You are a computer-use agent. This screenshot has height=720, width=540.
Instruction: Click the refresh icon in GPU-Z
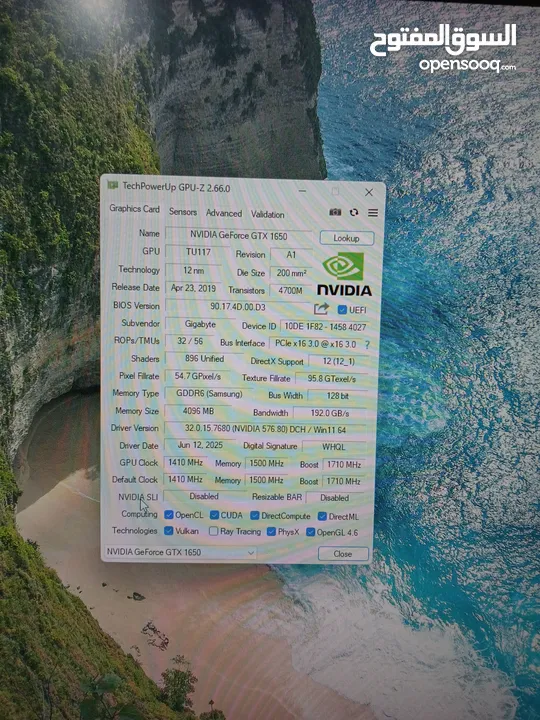pos(354,212)
